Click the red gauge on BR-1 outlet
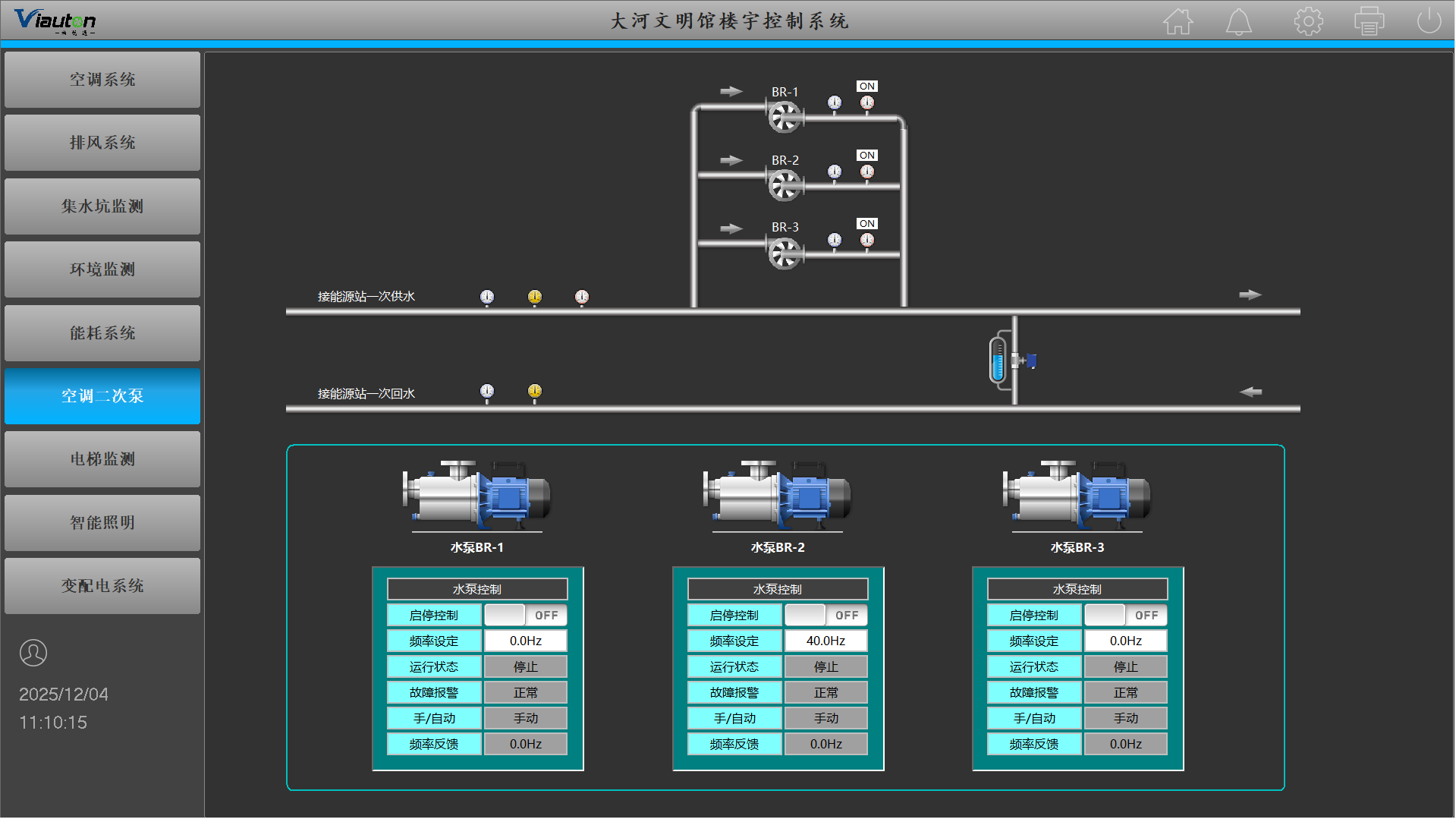Image resolution: width=1456 pixels, height=819 pixels. click(x=867, y=103)
